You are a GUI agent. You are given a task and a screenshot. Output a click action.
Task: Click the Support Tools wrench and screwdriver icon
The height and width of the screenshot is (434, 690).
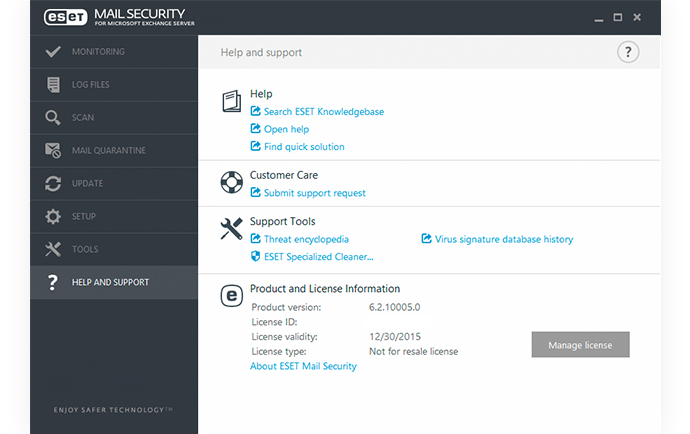click(x=231, y=228)
